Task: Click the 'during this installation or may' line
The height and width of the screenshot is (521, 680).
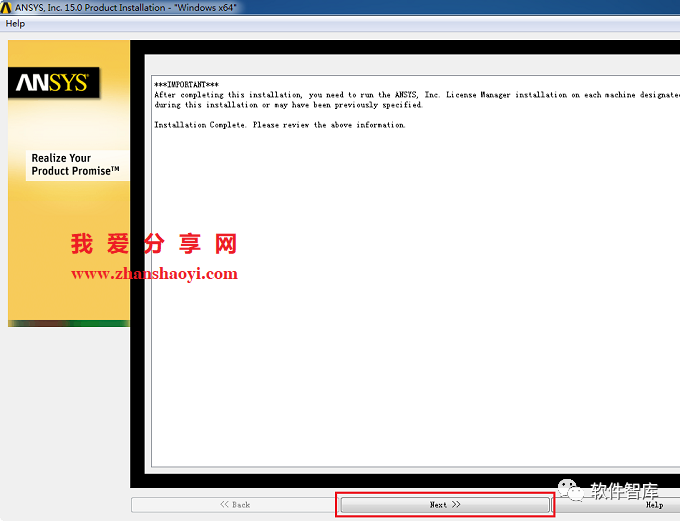Action: [x=288, y=105]
